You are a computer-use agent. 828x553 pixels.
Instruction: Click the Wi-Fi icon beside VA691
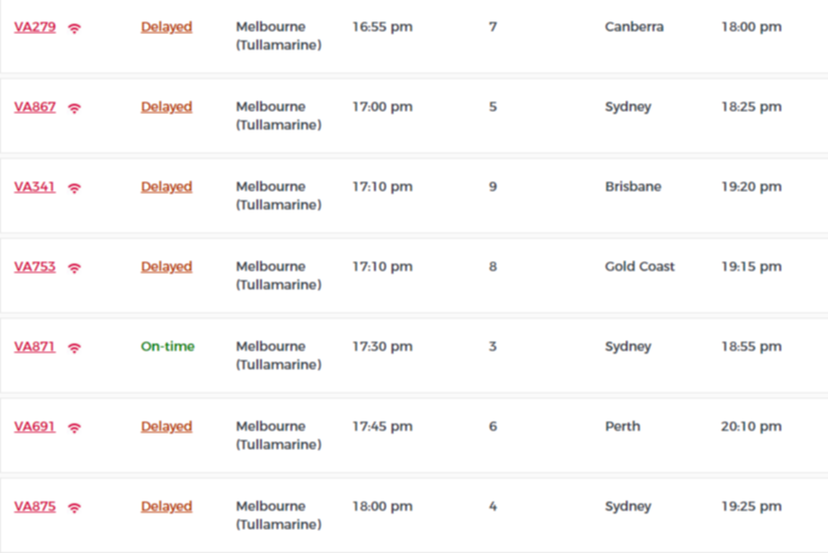(74, 427)
